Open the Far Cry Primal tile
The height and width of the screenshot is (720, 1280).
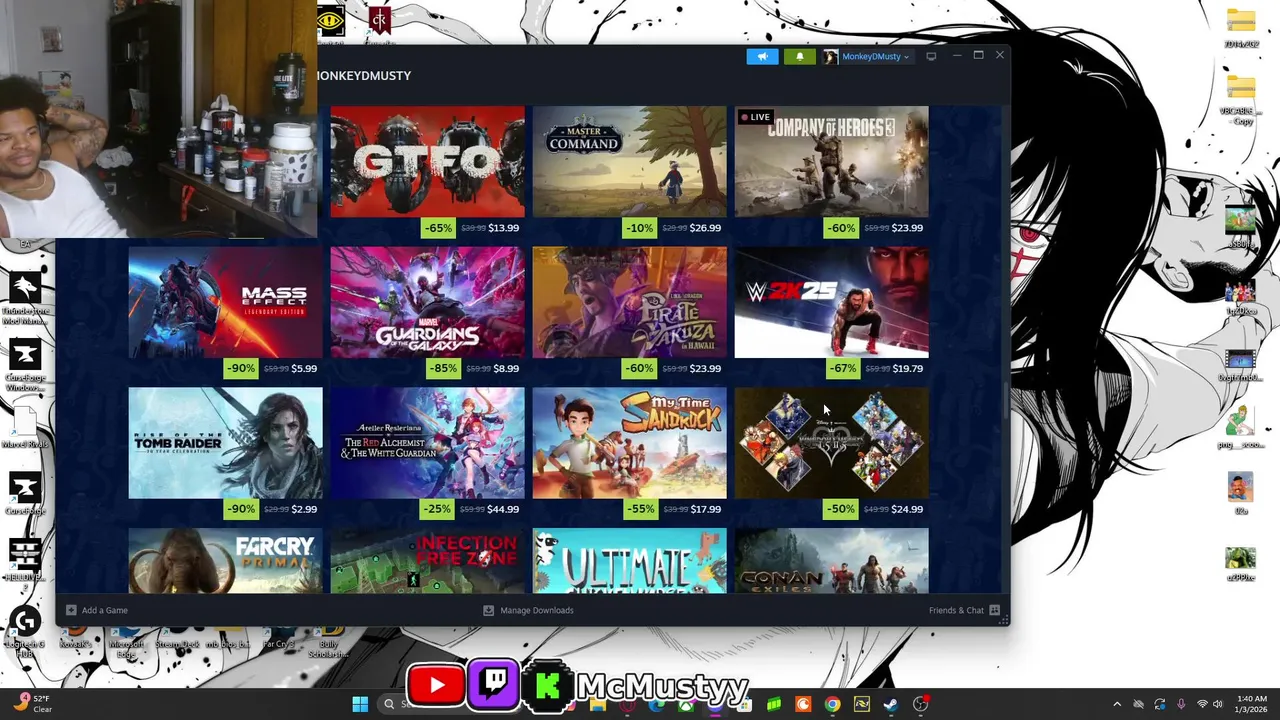[x=225, y=561]
